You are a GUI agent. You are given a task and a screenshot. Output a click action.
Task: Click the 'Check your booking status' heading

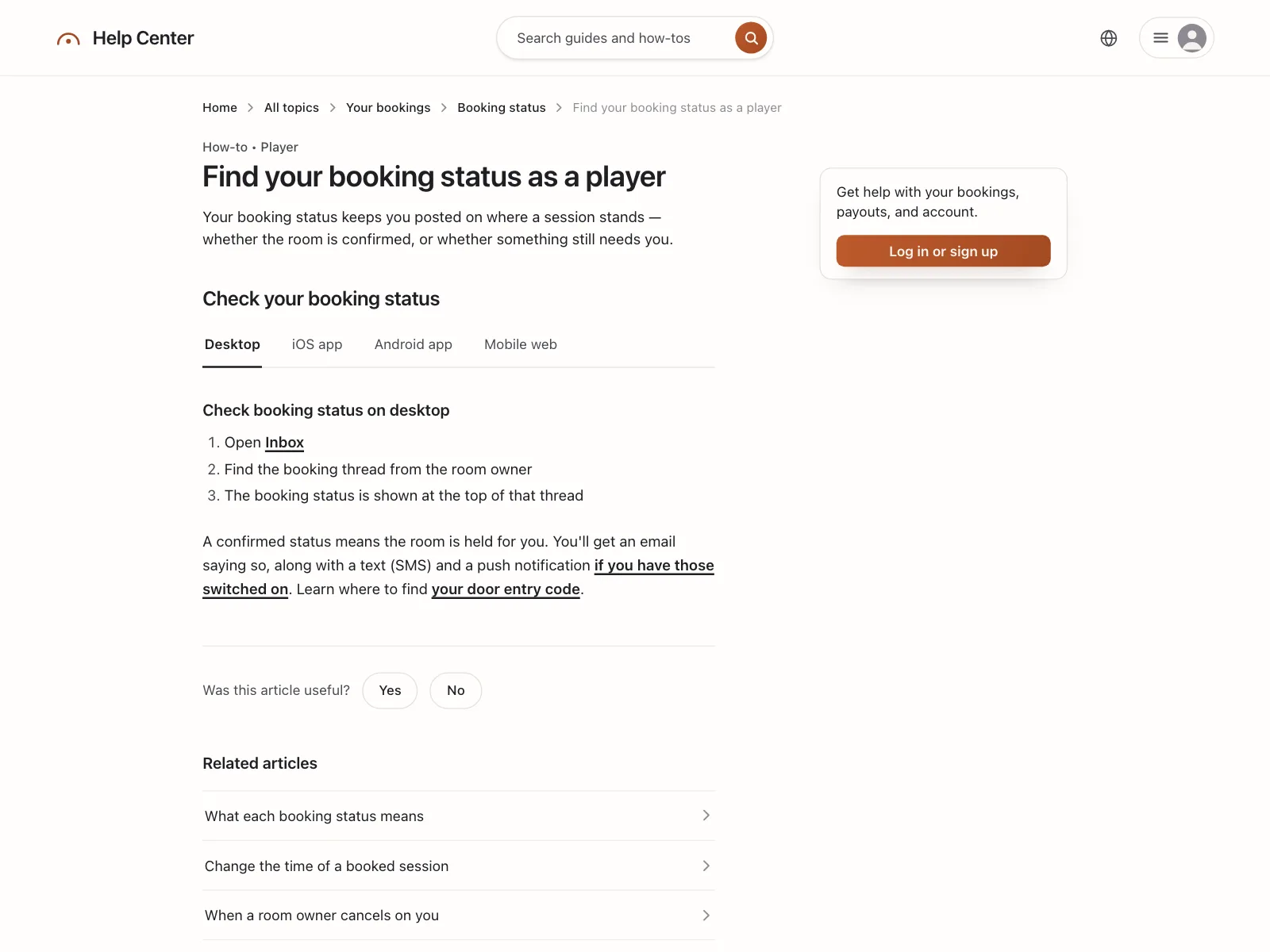pyautogui.click(x=321, y=299)
